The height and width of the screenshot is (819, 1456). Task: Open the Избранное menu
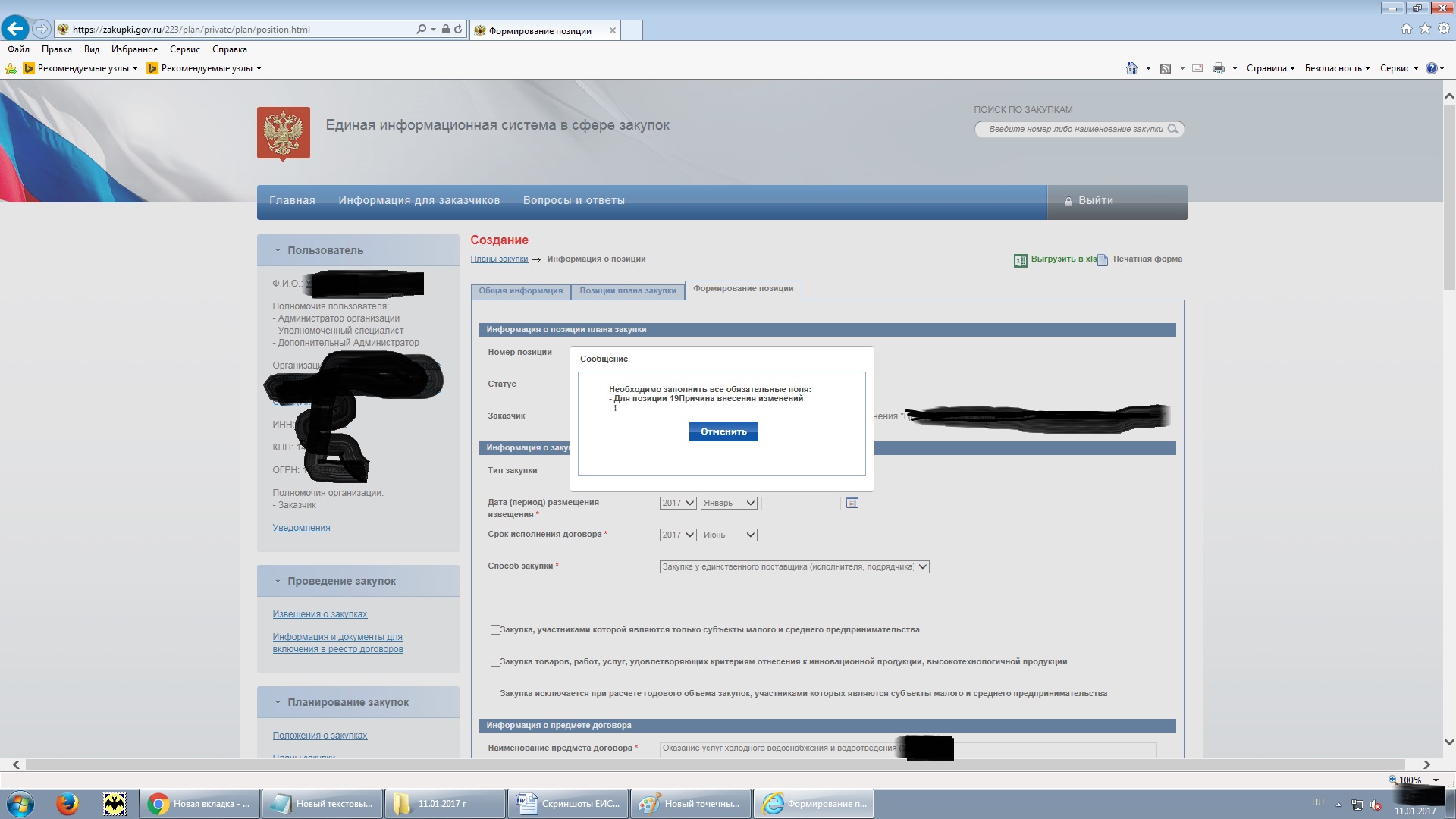134,49
